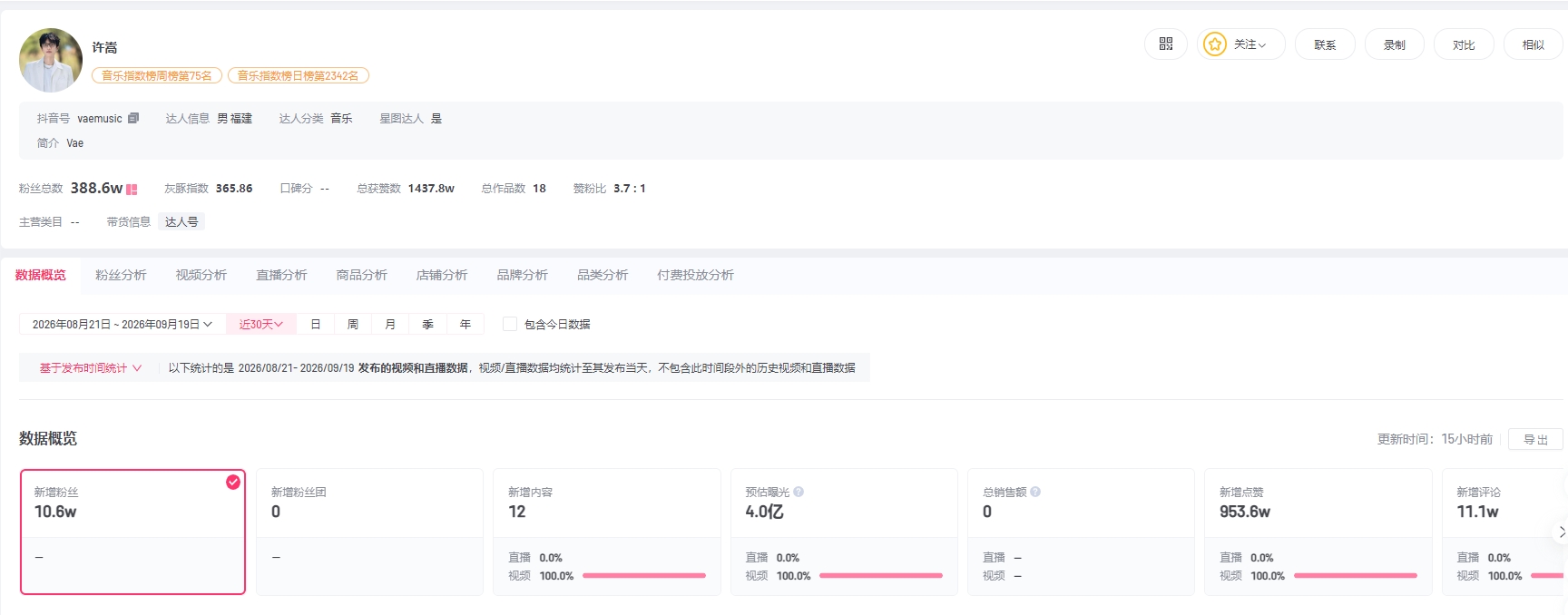
Task: Click the 联系 button
Action: coord(1325,44)
